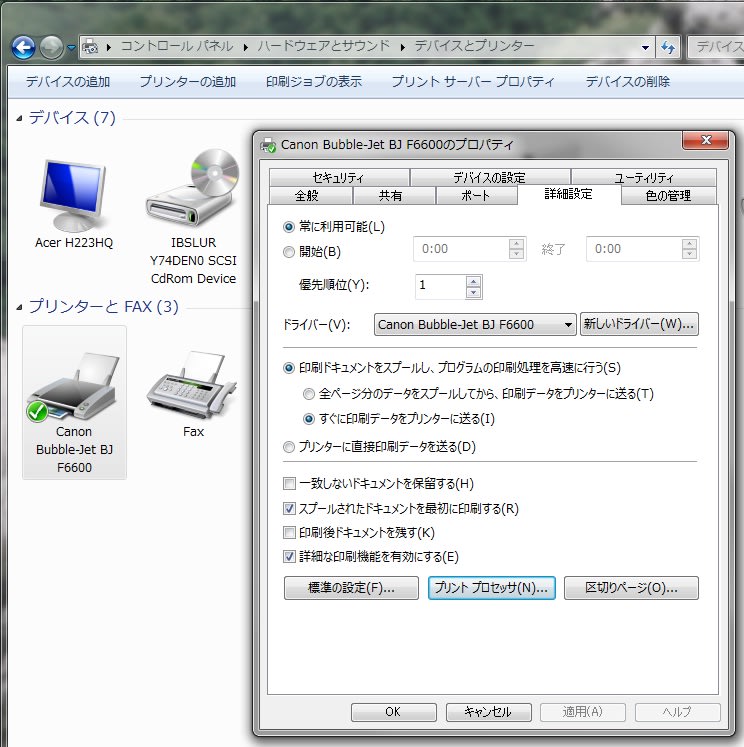Click デバイスの追加 toolbar command
This screenshot has height=747, width=744.
68,81
